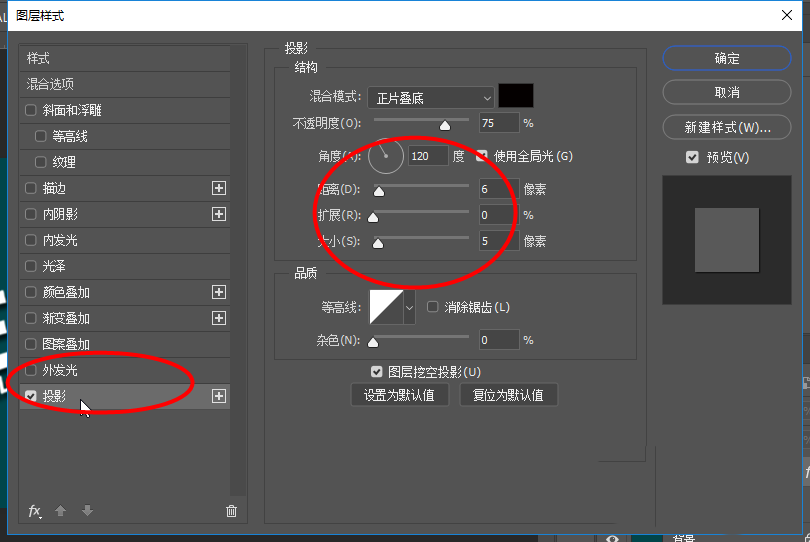This screenshot has width=810, height=542.
Task: Enable the 外发光 checkbox
Action: [30, 370]
